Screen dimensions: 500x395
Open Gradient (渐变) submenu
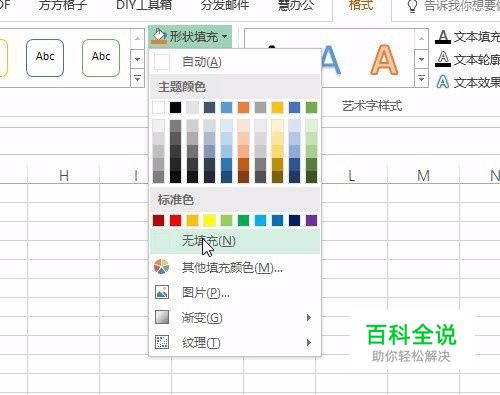pos(235,318)
